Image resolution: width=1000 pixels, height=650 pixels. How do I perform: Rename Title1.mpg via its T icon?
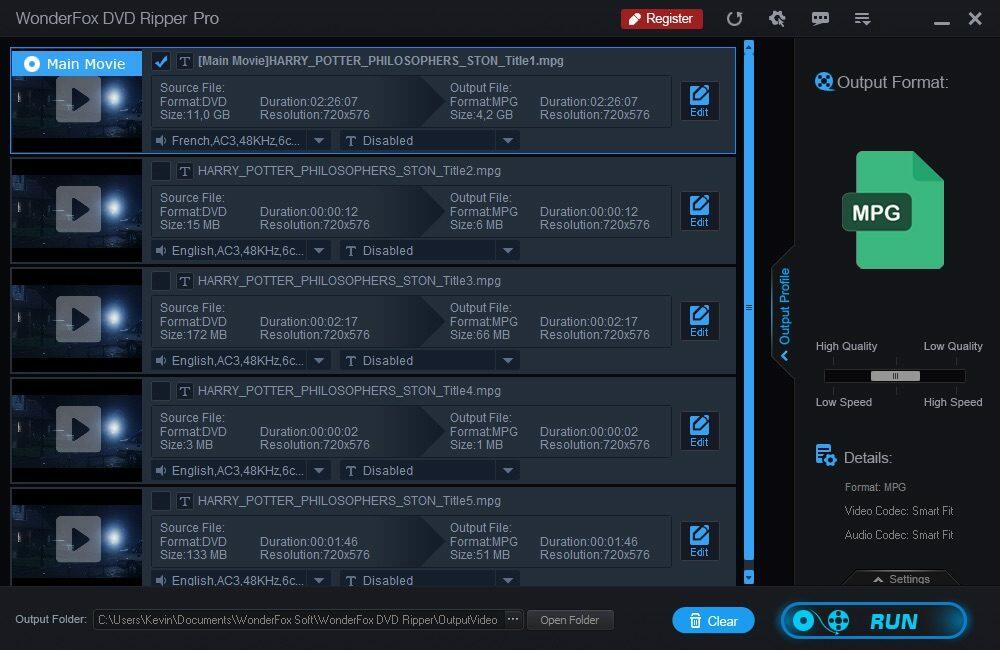coord(184,61)
